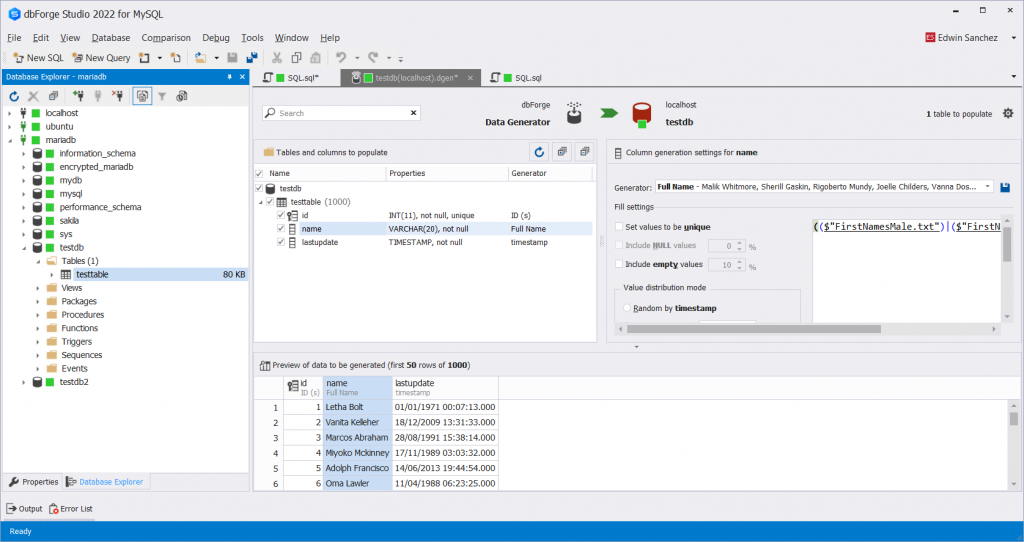
Task: Switch to the SQL.sql* tab
Action: point(296,78)
